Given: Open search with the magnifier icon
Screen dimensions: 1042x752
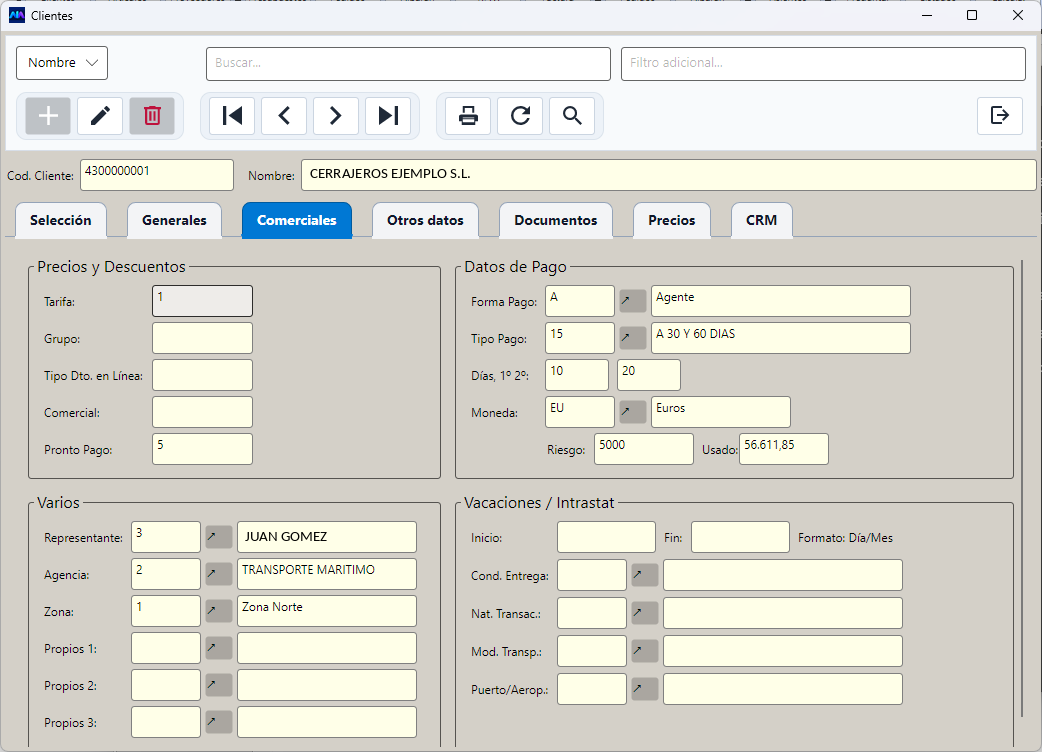Looking at the screenshot, I should [x=572, y=116].
